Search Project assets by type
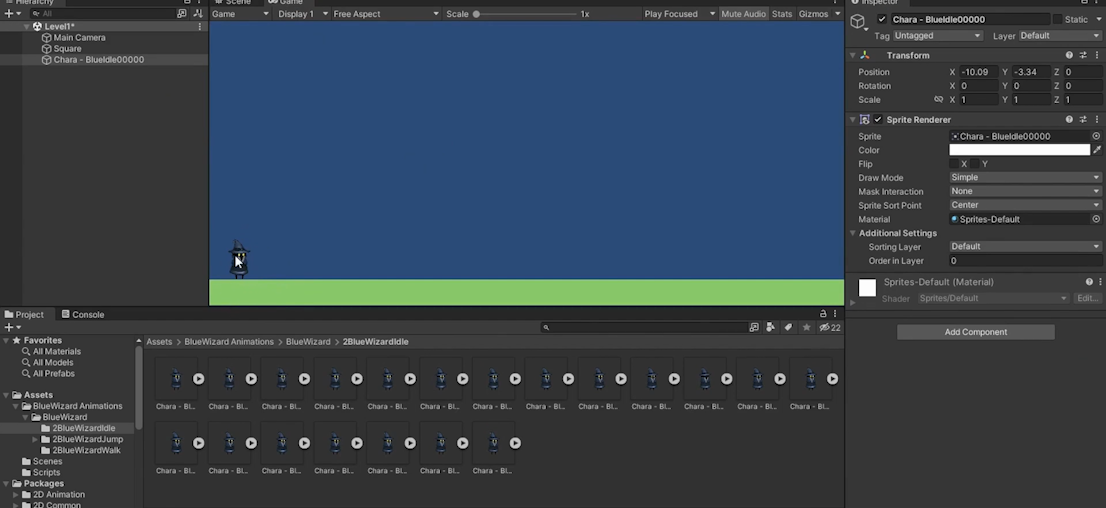1106x508 pixels. (770, 327)
